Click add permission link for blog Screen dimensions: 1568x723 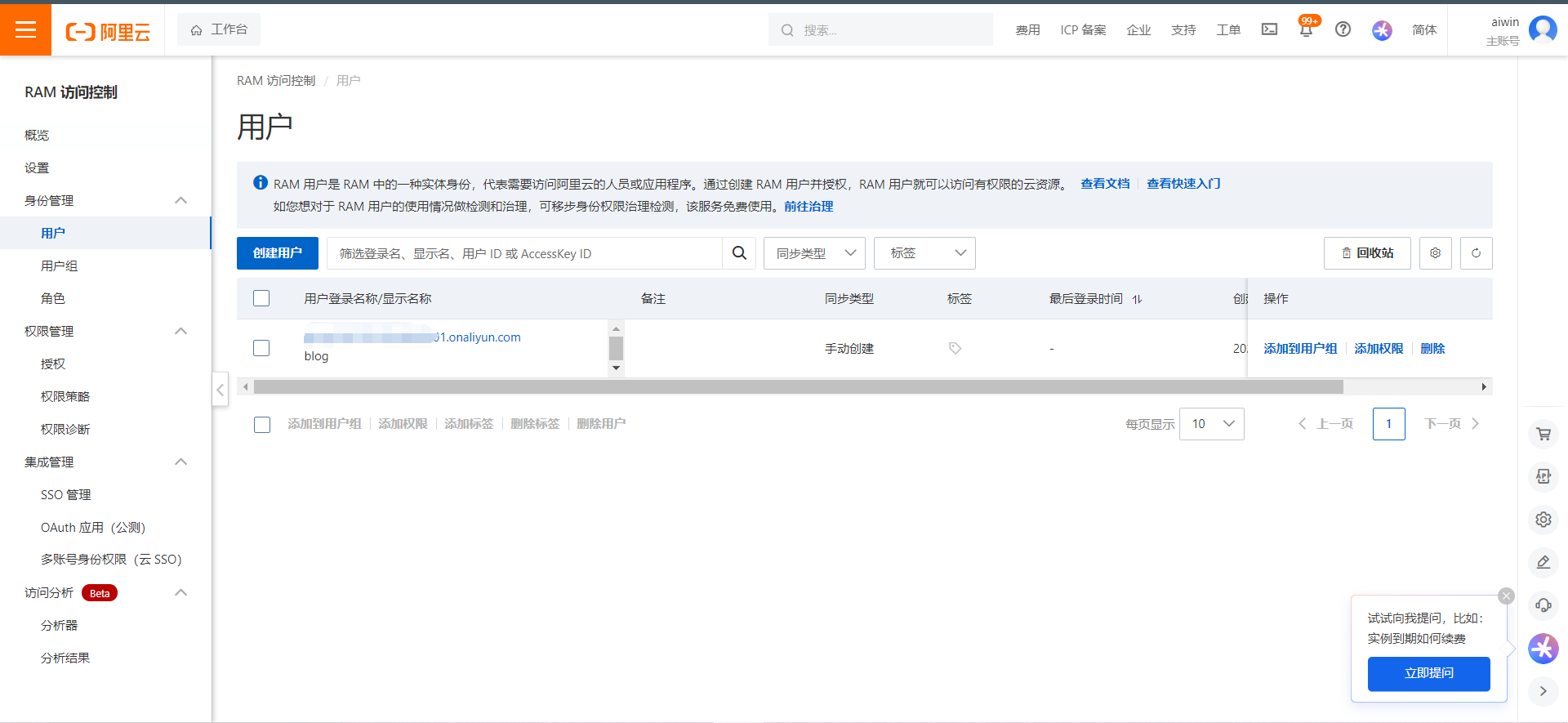point(1379,348)
